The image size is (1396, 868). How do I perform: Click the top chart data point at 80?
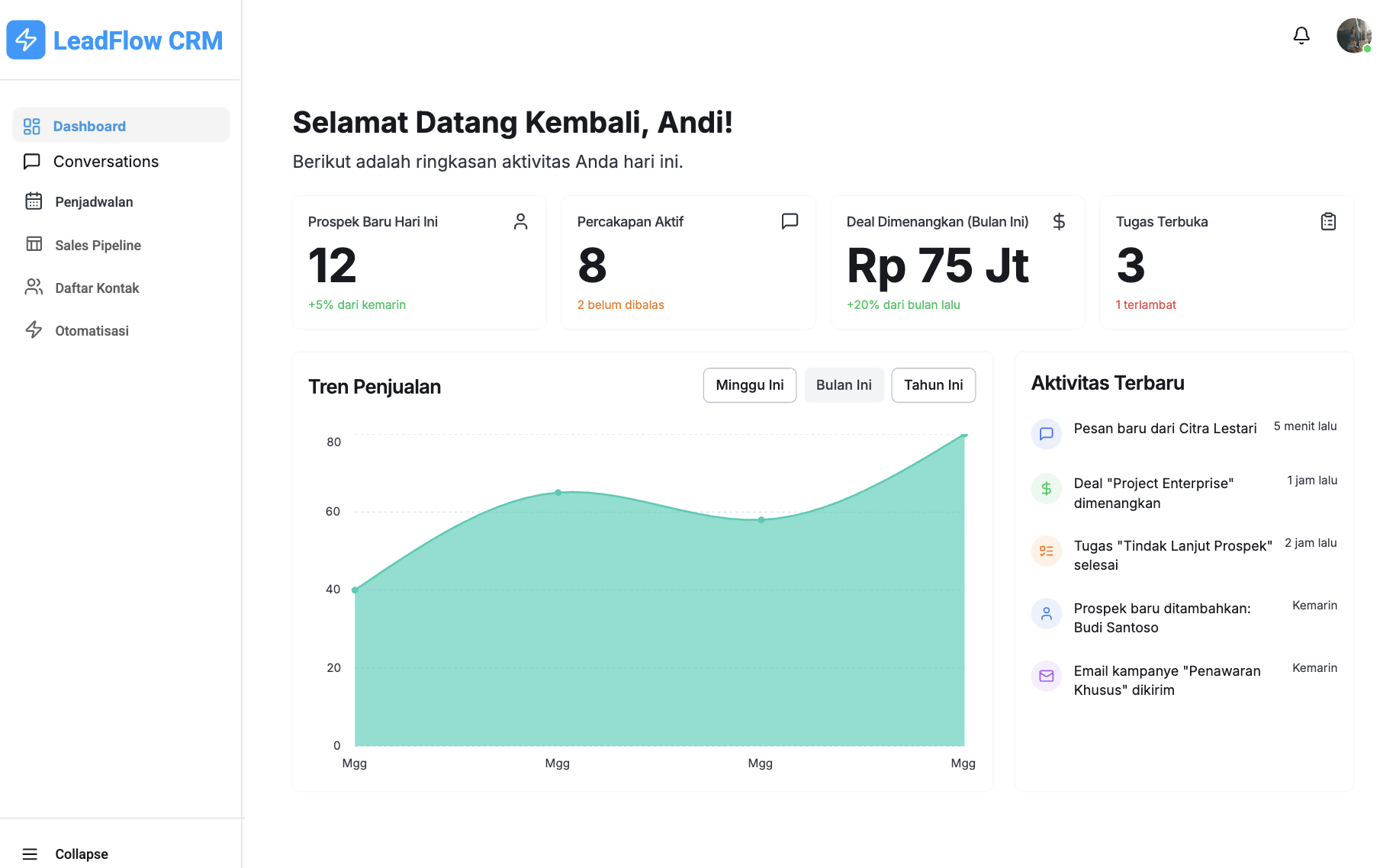(x=964, y=435)
